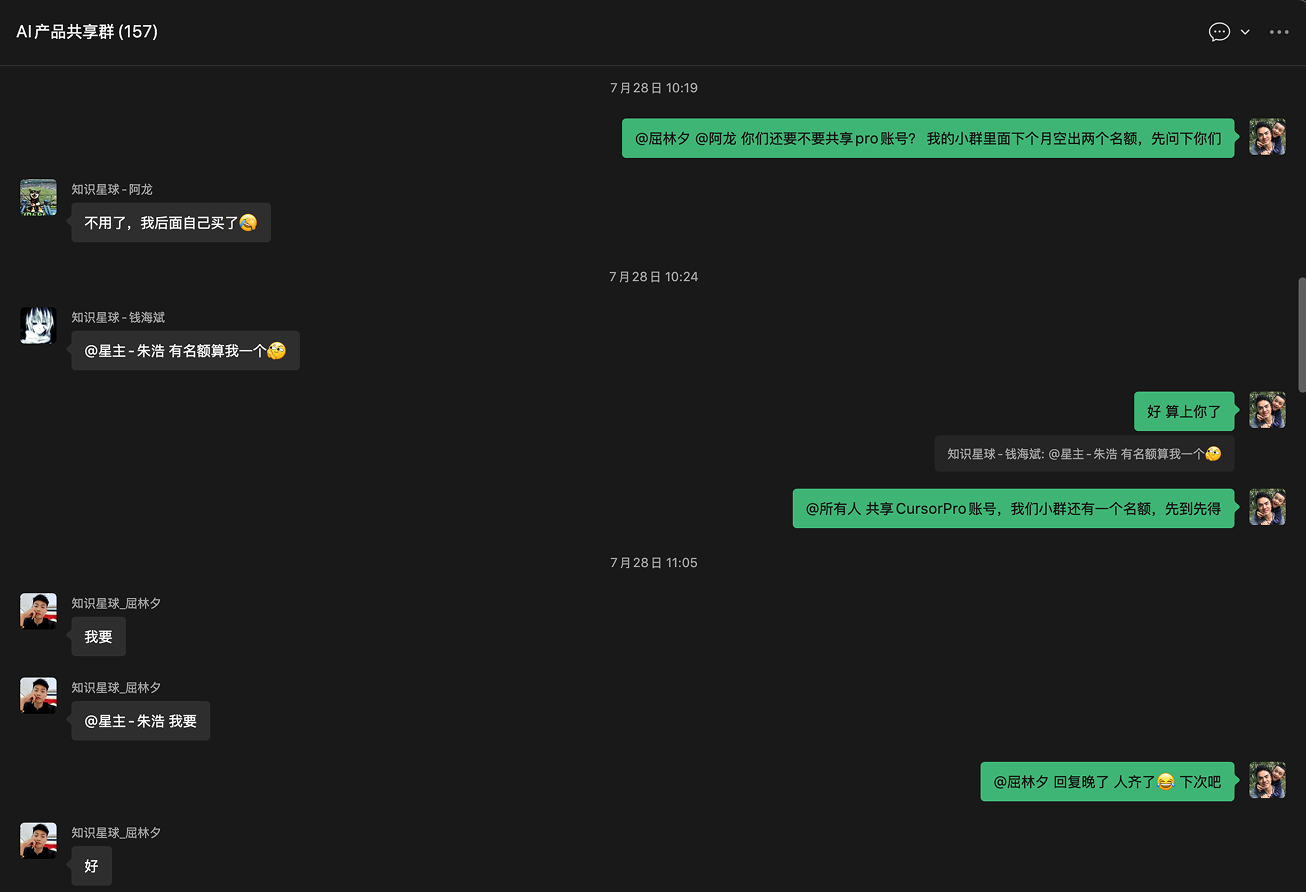Click the '@所有人 共享 CursorPro账号' message bubble
The height and width of the screenshot is (892, 1306).
coord(1014,508)
